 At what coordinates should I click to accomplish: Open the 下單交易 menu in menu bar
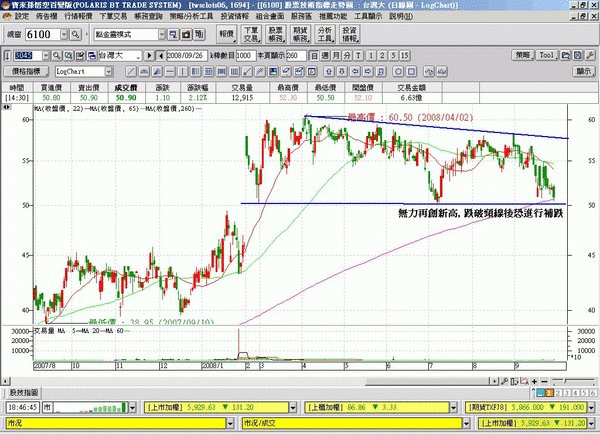113,16
